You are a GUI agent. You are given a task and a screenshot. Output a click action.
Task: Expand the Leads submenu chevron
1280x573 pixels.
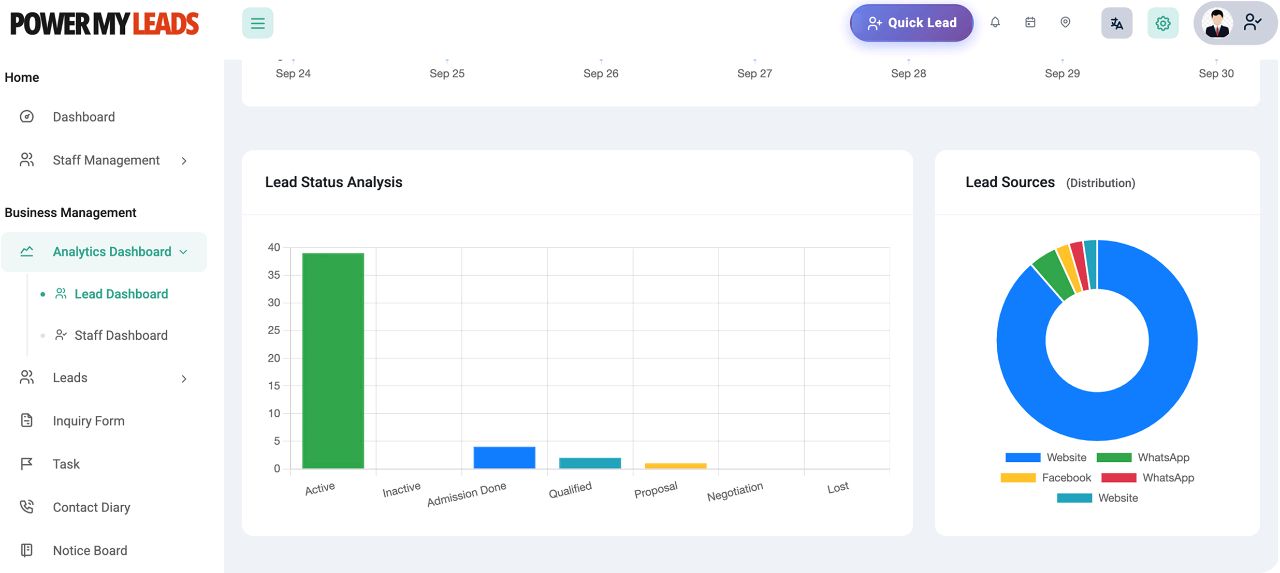184,379
